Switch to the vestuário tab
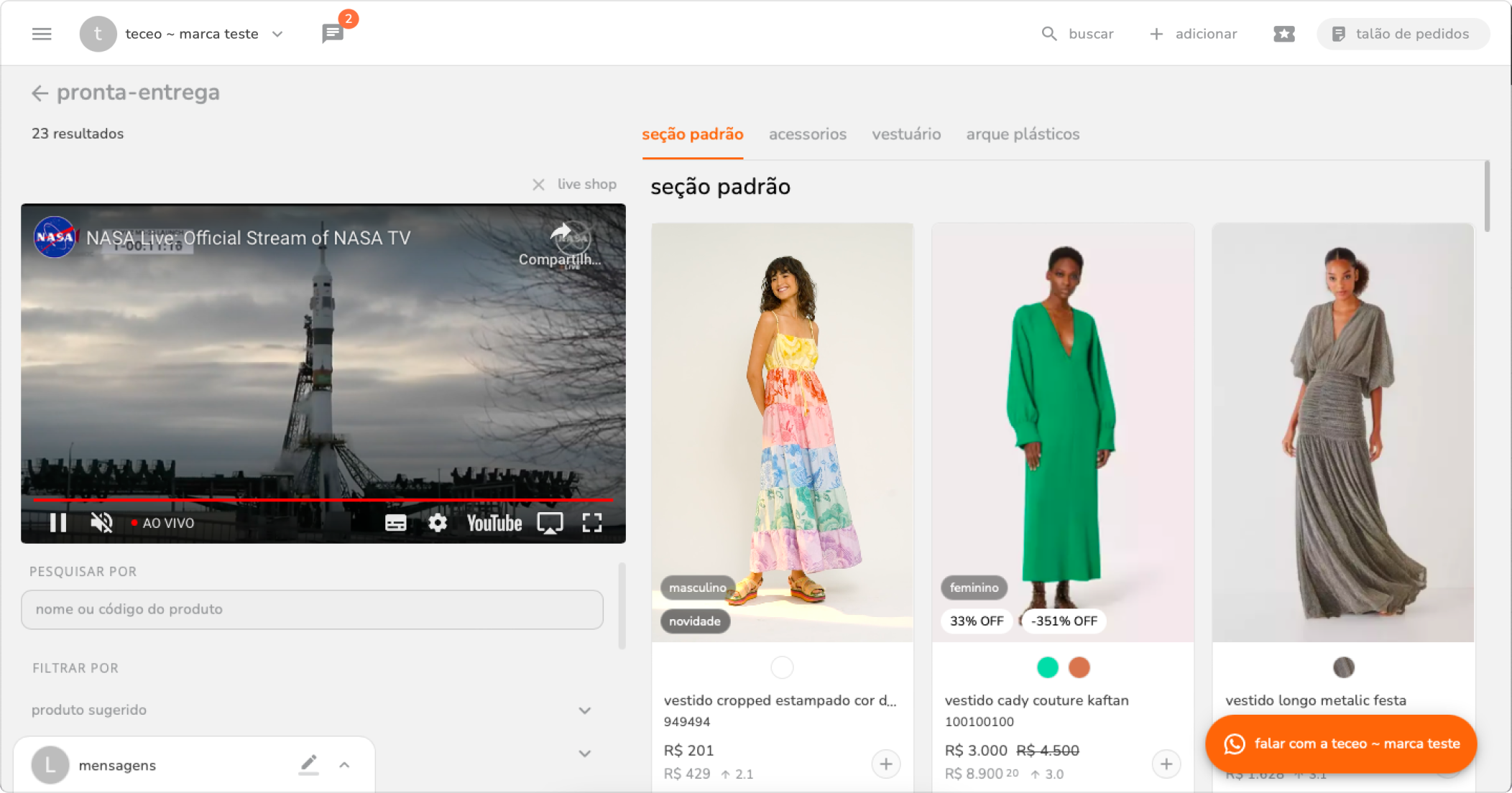Screen dimensions: 1512x793 [x=905, y=134]
